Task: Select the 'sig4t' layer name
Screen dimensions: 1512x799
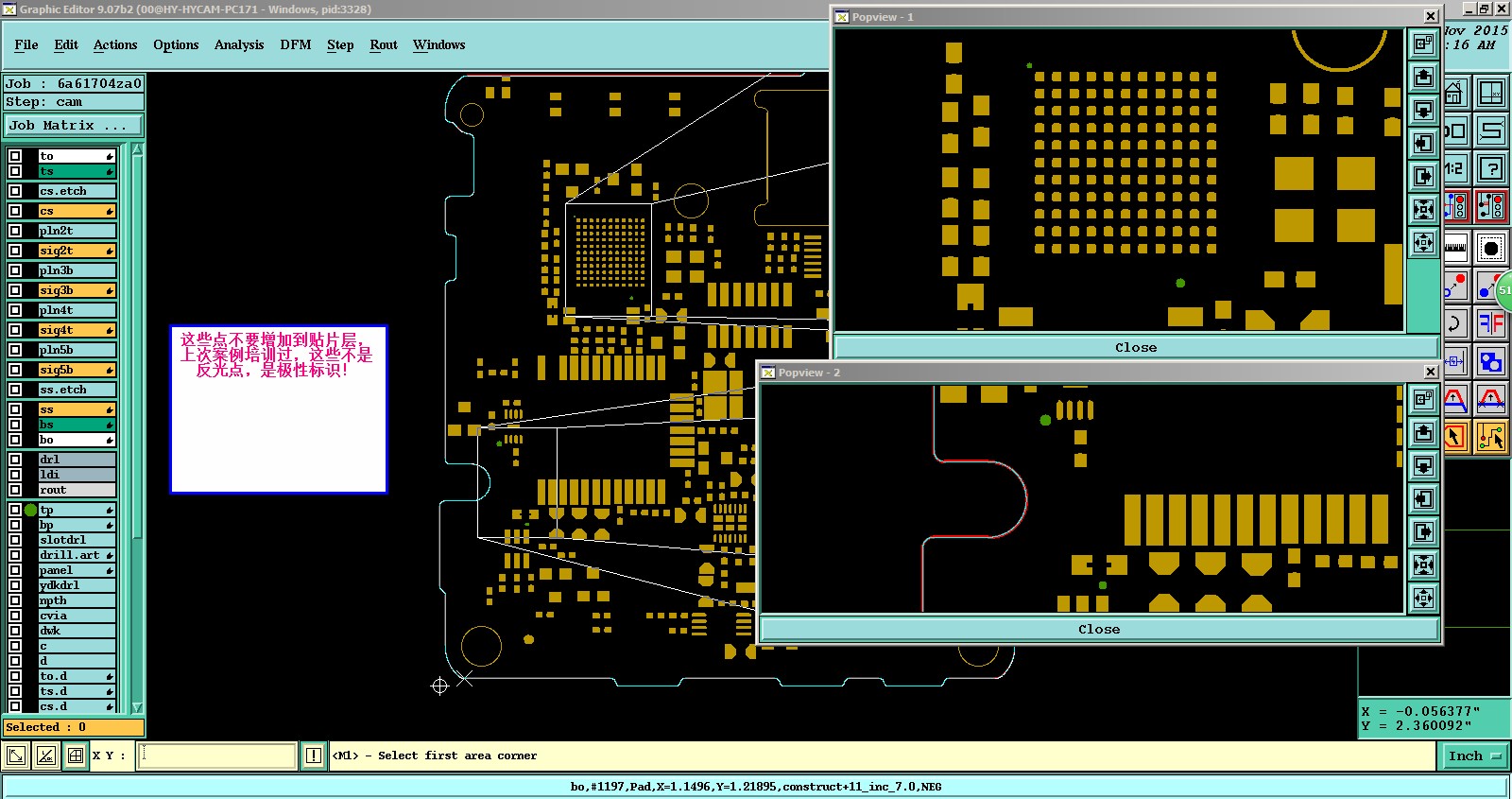Action: coord(77,330)
